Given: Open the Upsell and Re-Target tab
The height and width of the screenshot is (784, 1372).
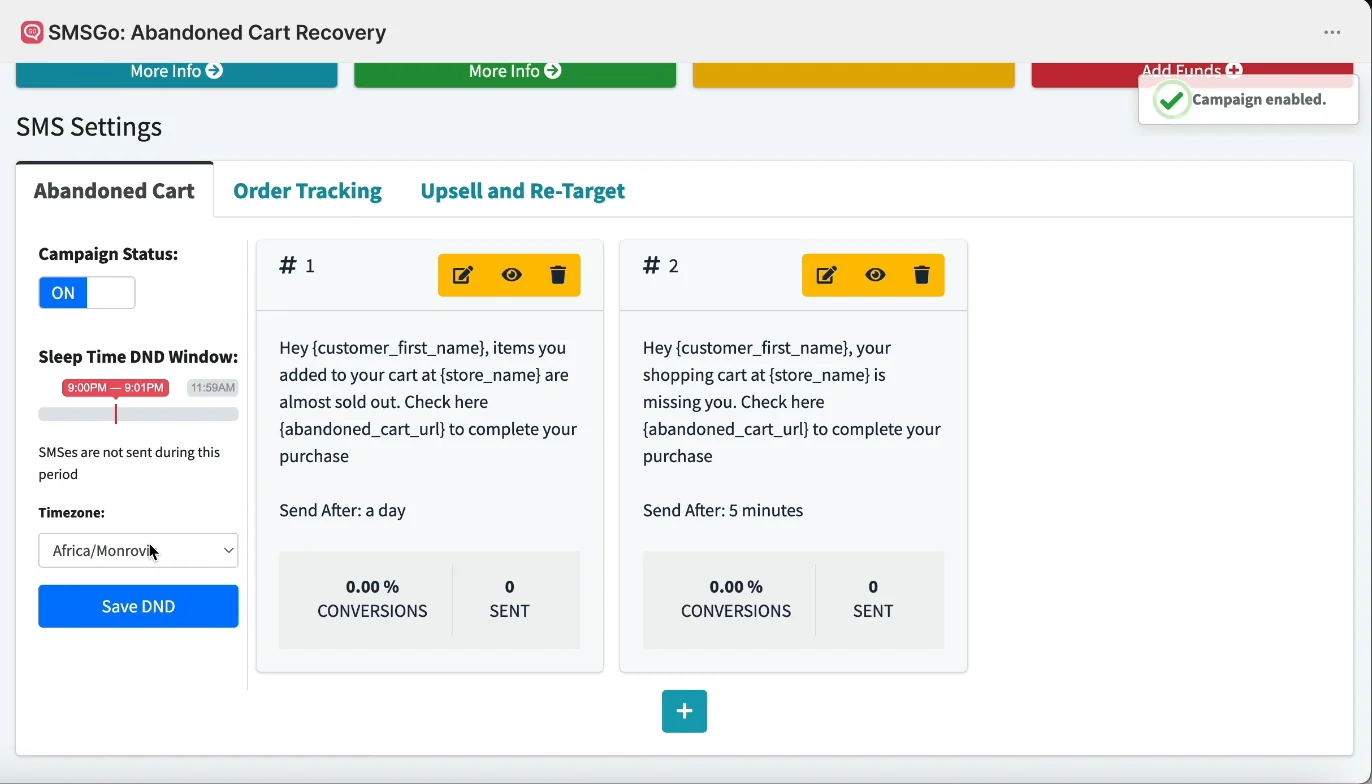Looking at the screenshot, I should 523,191.
